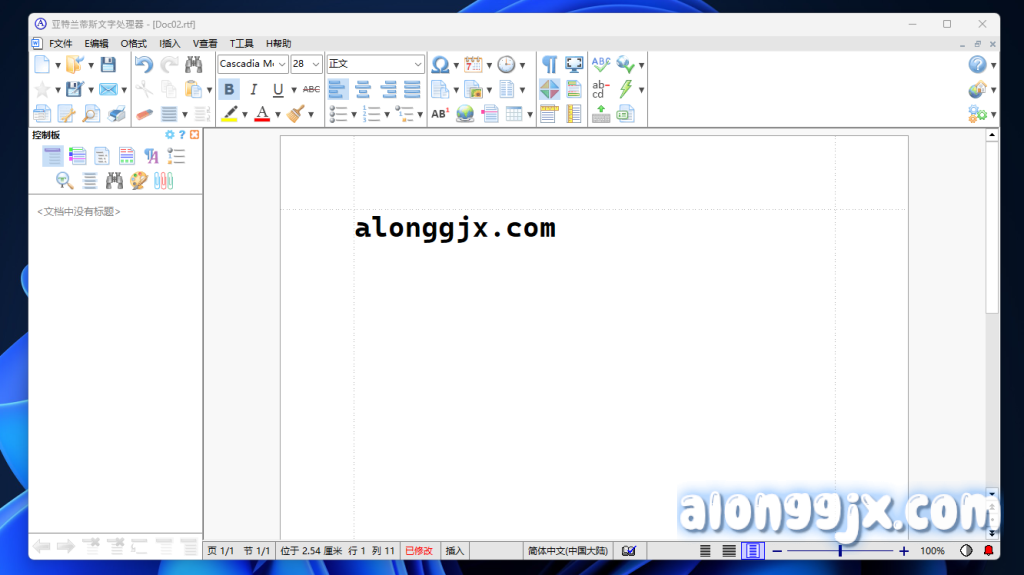
Task: Click the binoculars Find icon in toolbar
Action: point(193,65)
